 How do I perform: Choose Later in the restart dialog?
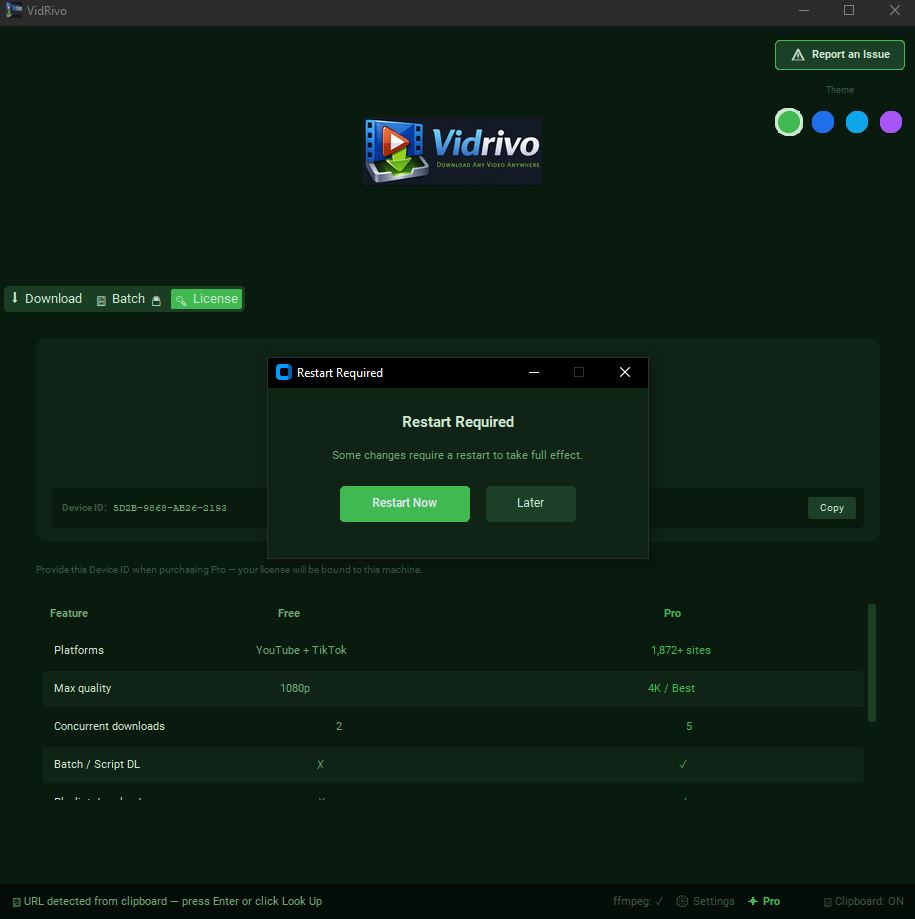click(x=530, y=503)
